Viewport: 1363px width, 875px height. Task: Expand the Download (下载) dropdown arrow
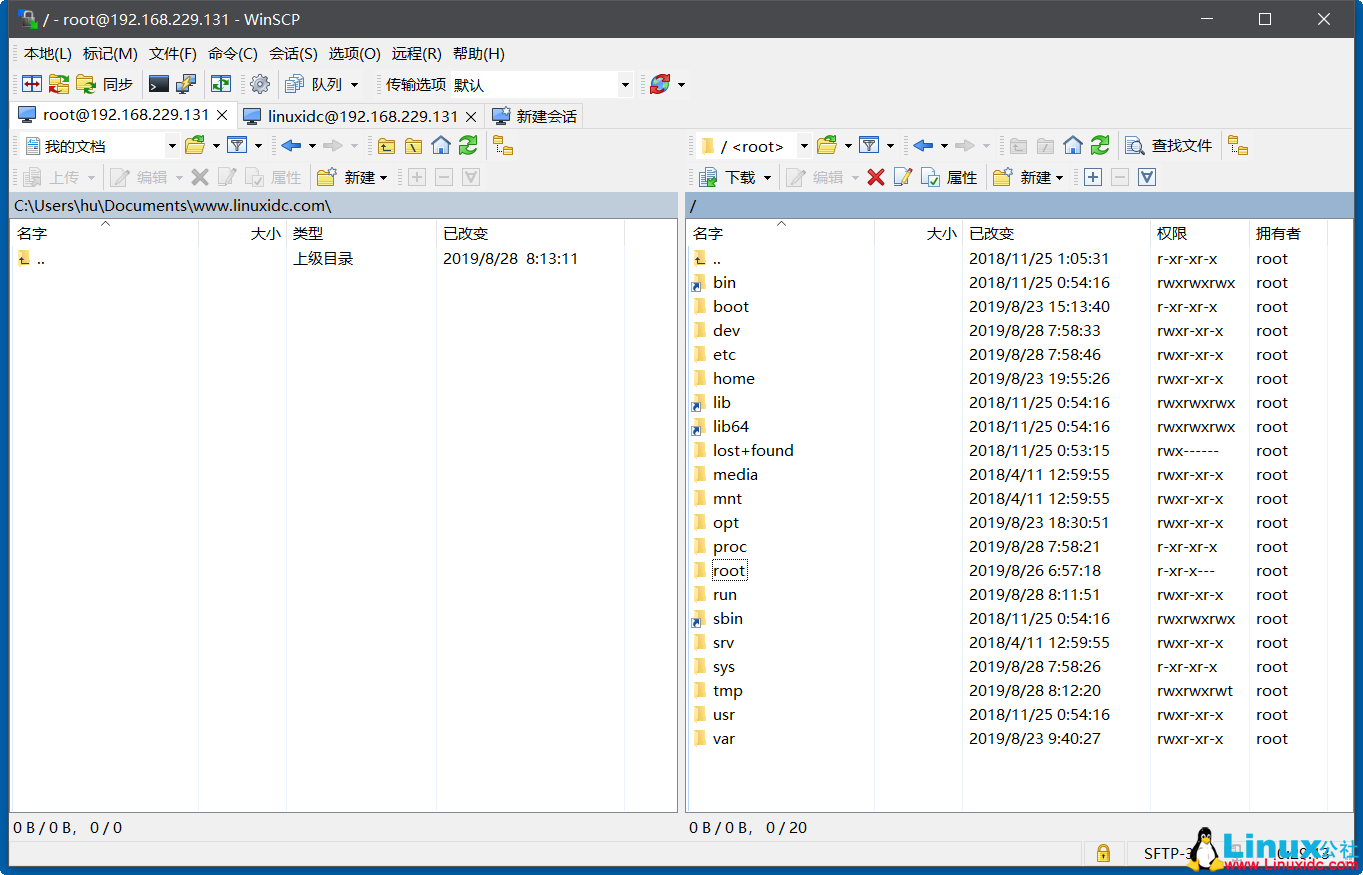pos(767,178)
